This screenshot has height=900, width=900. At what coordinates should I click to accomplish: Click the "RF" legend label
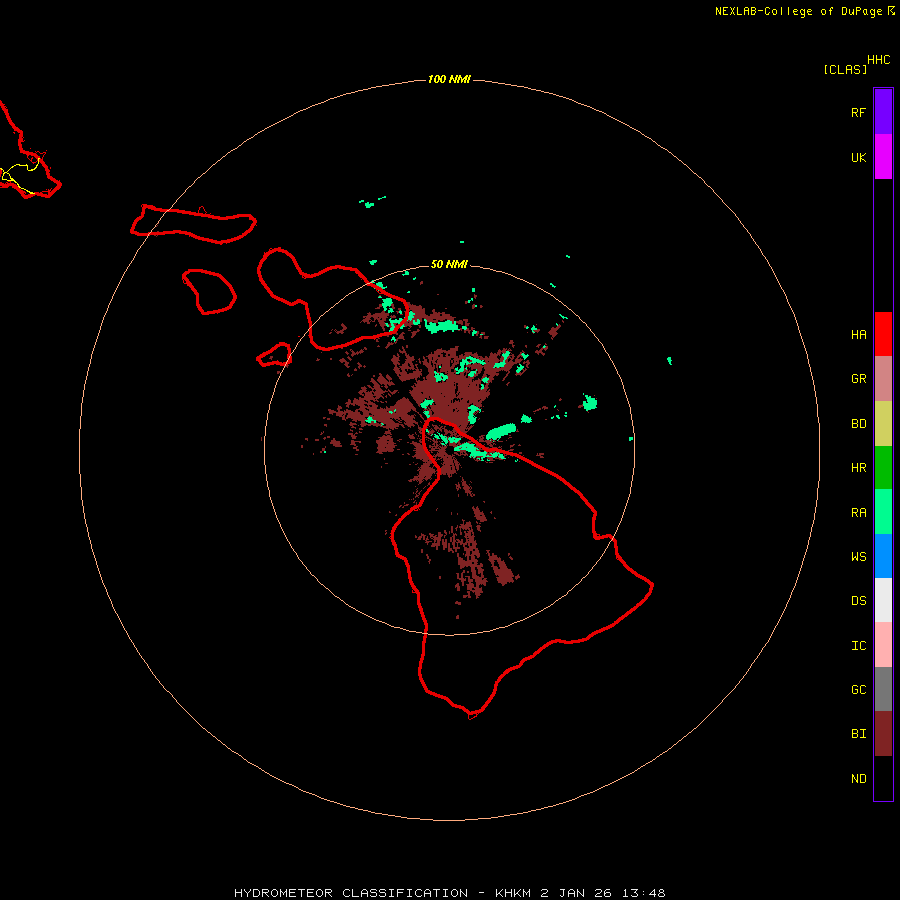pyautogui.click(x=858, y=112)
